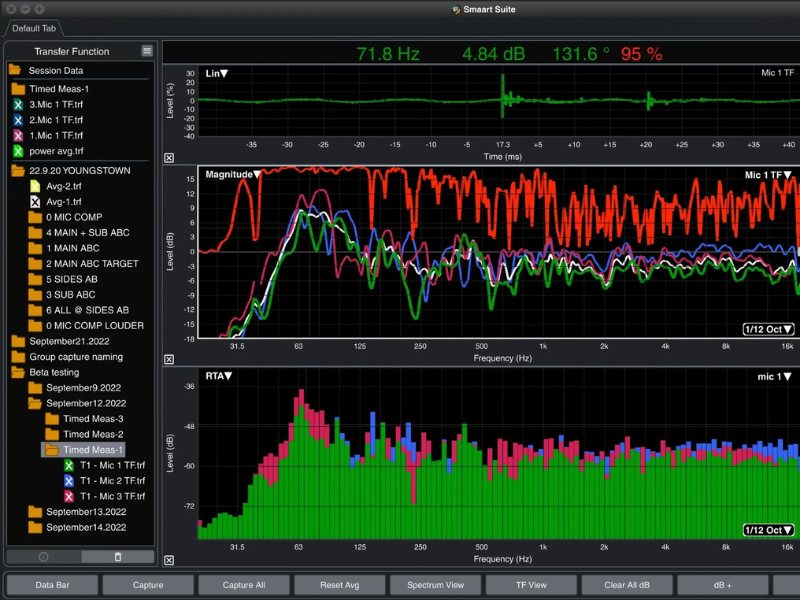Open the Magnitude plot type dropdown
This screenshot has height=600, width=800.
(x=233, y=175)
